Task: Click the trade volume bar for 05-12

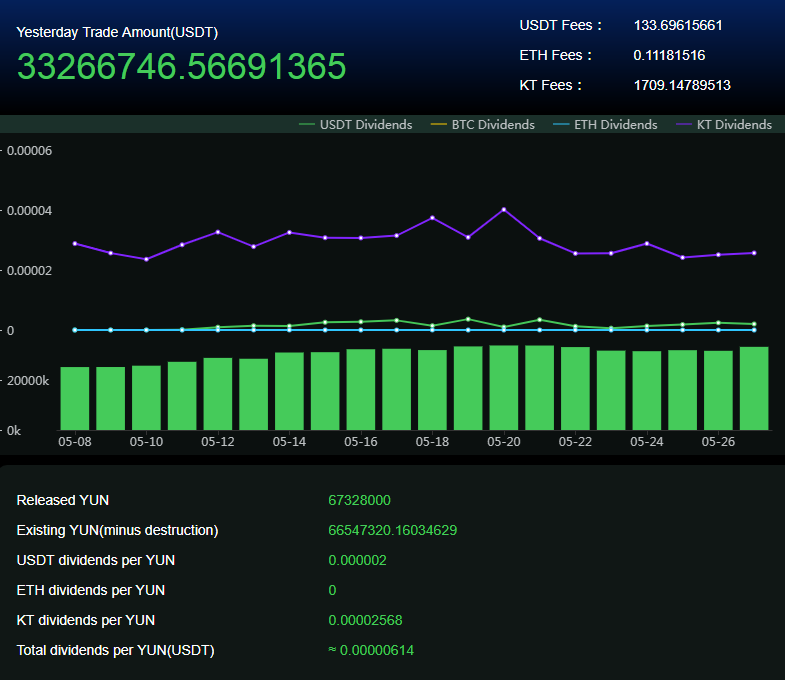Action: pos(218,394)
